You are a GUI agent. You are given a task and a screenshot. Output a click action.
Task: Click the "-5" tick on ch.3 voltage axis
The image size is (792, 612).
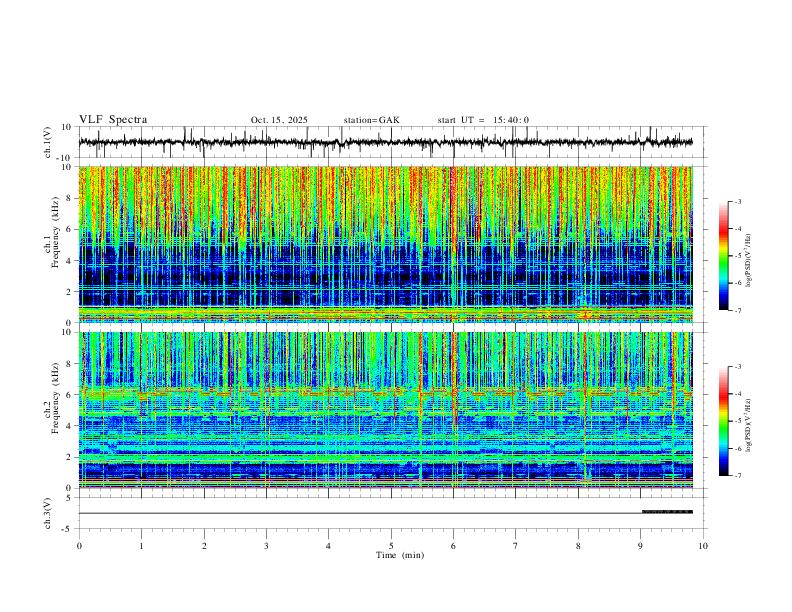point(68,529)
